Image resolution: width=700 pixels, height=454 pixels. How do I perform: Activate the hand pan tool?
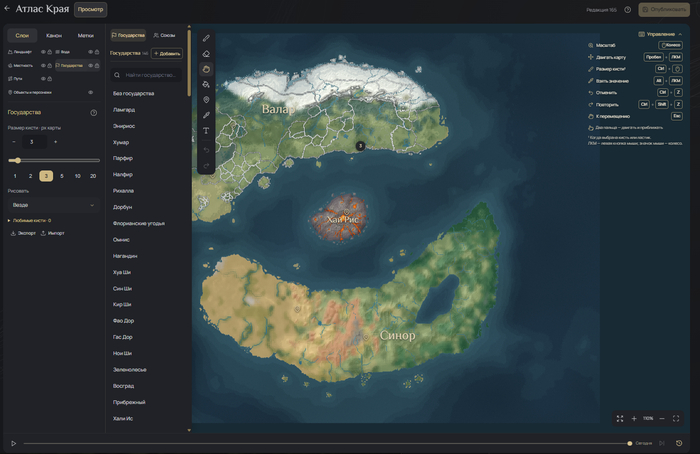click(206, 69)
